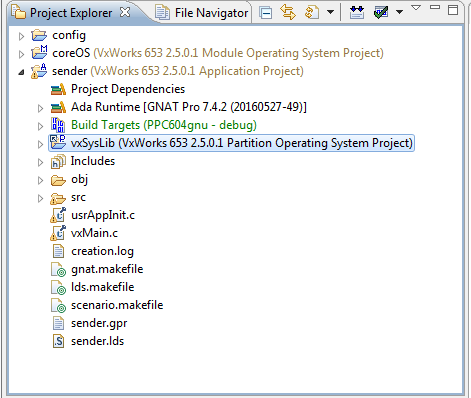
Task: Click the obj folder icon
Action: [x=58, y=180]
